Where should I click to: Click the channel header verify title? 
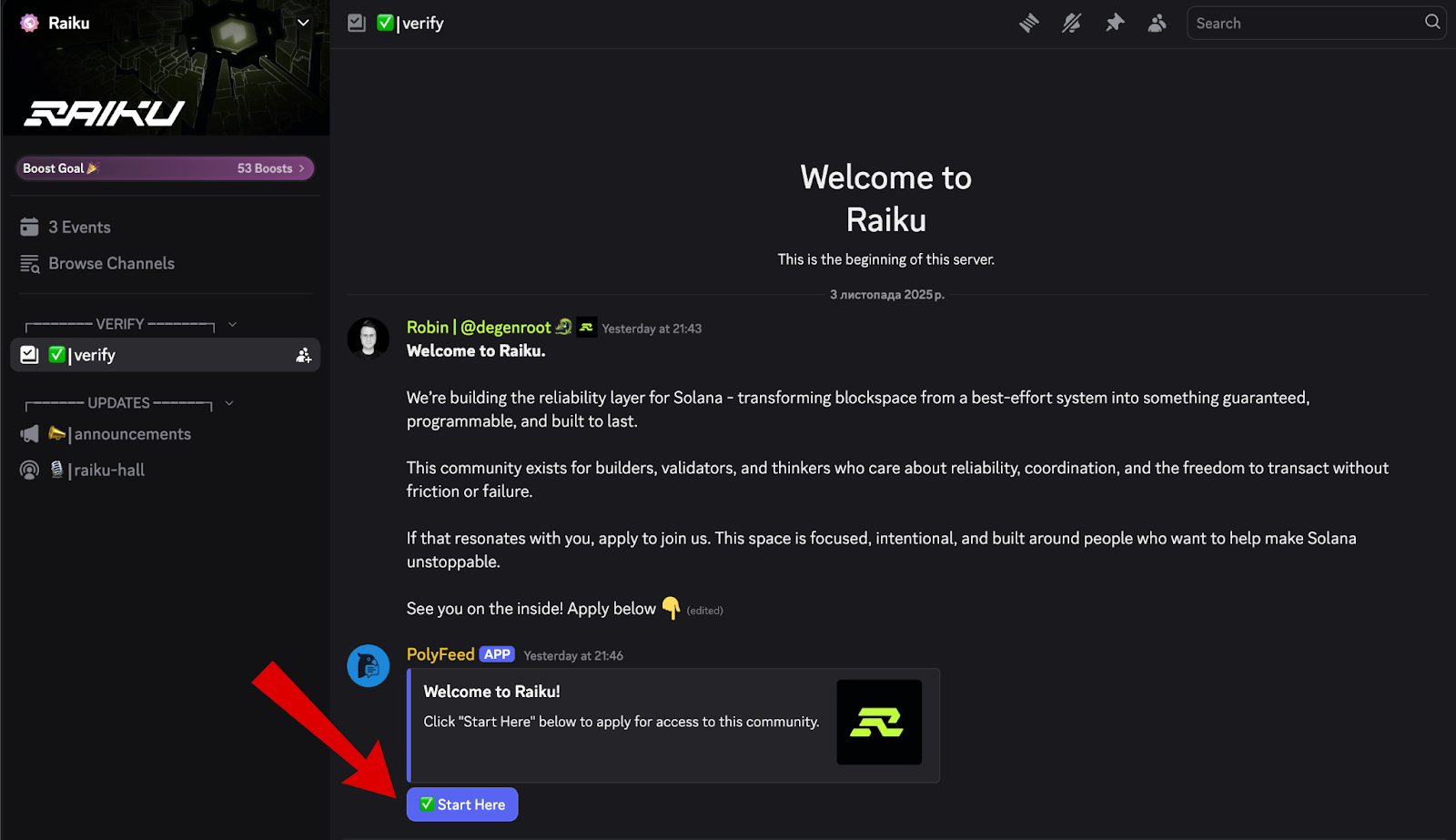coord(423,24)
